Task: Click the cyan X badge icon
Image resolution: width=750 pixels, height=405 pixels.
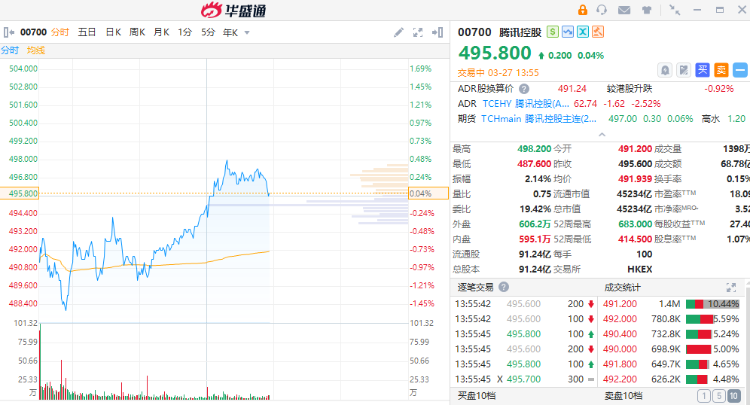Action: (583, 32)
